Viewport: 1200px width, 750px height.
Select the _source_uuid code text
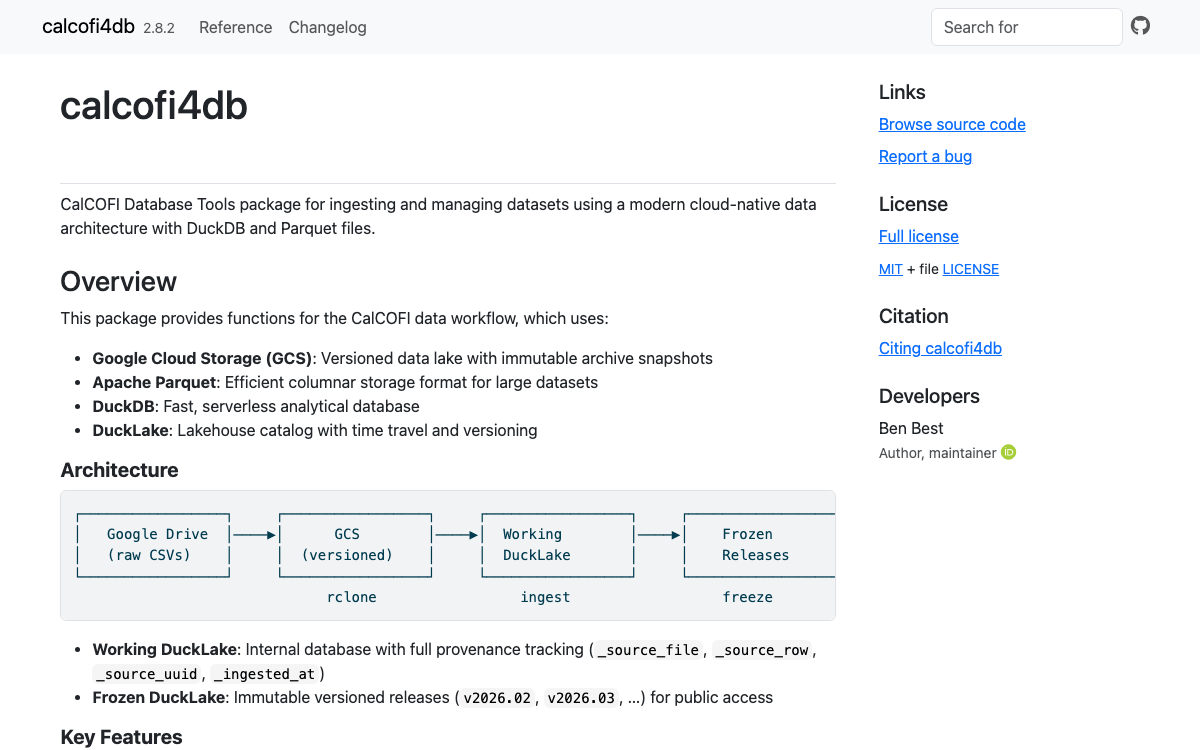[146, 674]
